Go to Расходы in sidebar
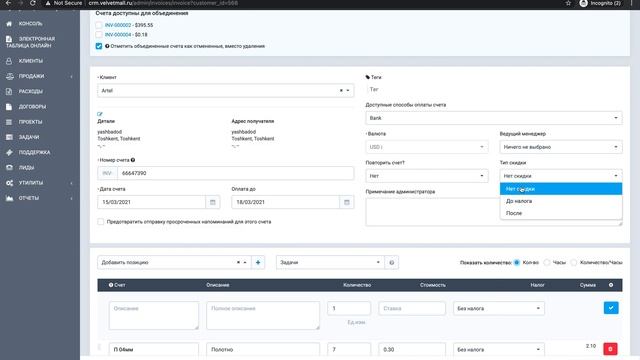Image resolution: width=640 pixels, height=360 pixels. [x=30, y=91]
